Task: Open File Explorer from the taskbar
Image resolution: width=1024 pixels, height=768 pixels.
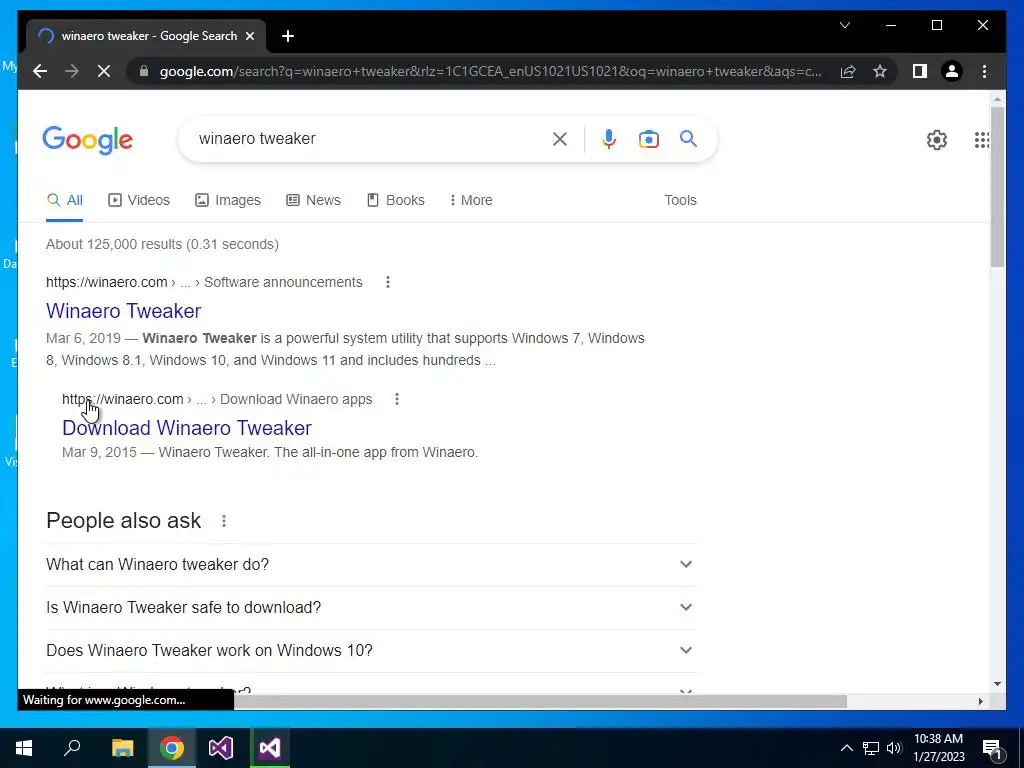Action: click(122, 748)
